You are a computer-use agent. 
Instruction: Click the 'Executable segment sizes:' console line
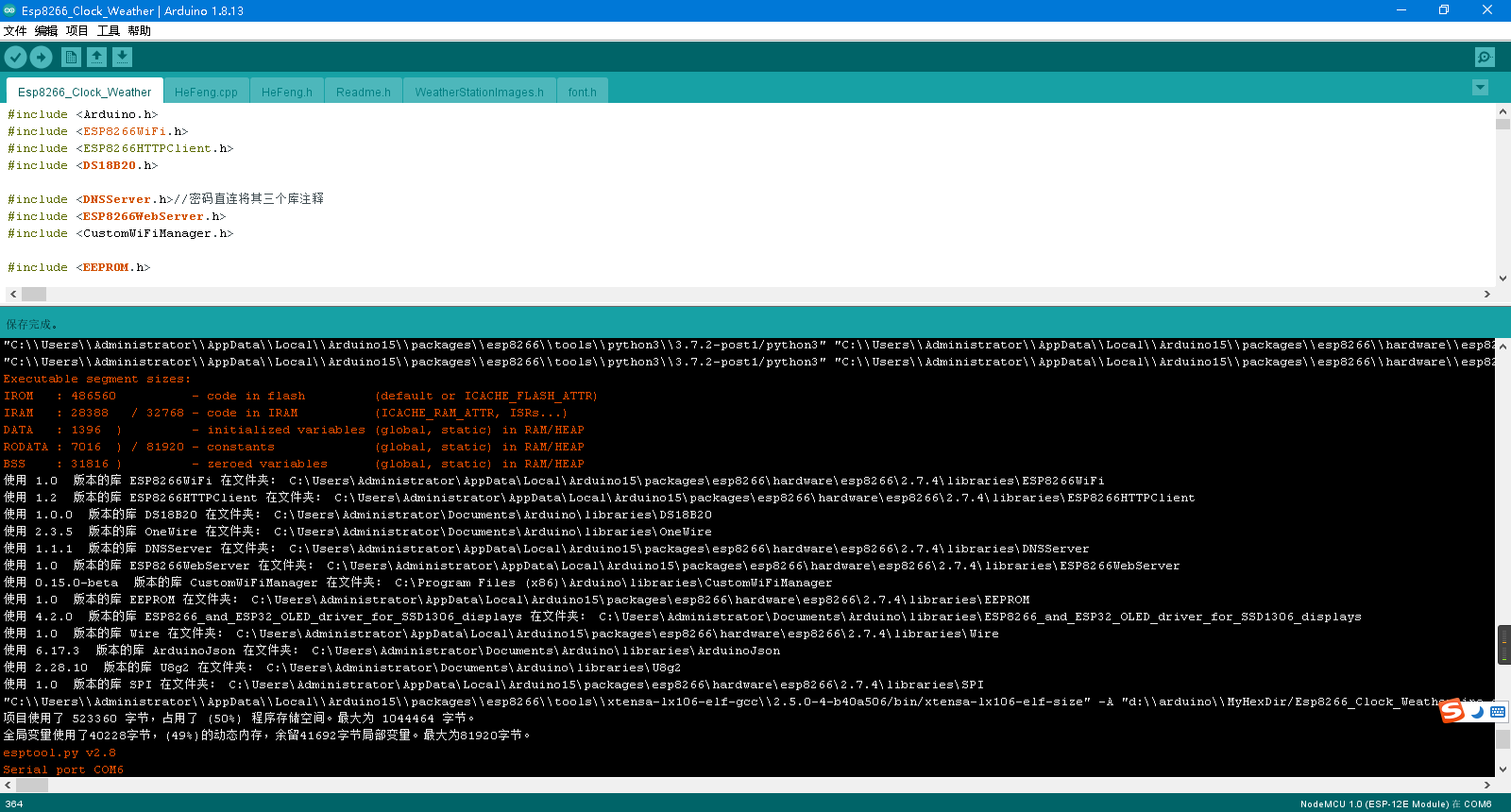point(97,379)
